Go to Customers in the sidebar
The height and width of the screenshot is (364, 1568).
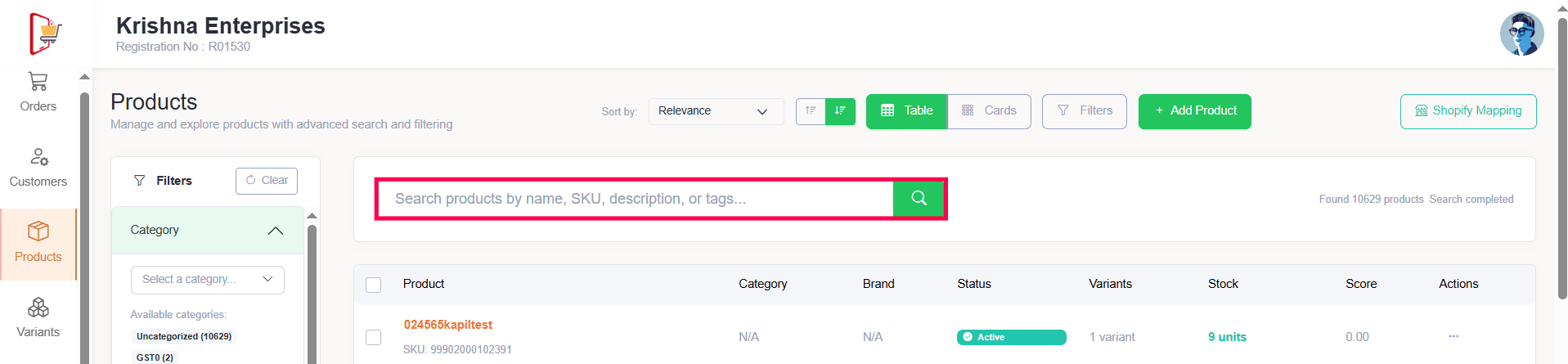pyautogui.click(x=38, y=168)
